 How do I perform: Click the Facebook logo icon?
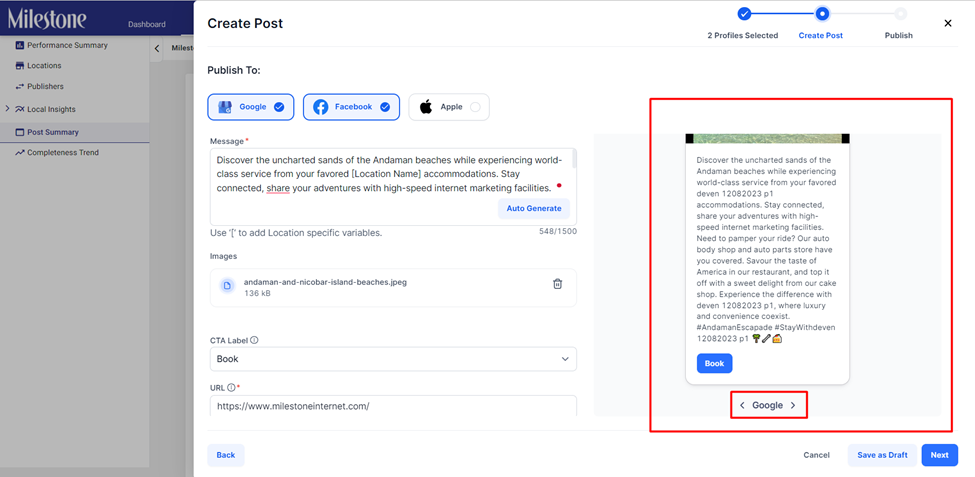point(320,107)
